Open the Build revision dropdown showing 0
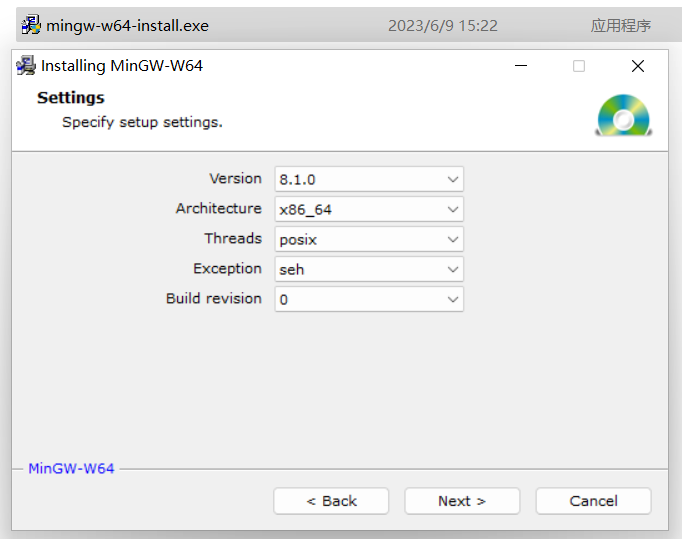 369,299
